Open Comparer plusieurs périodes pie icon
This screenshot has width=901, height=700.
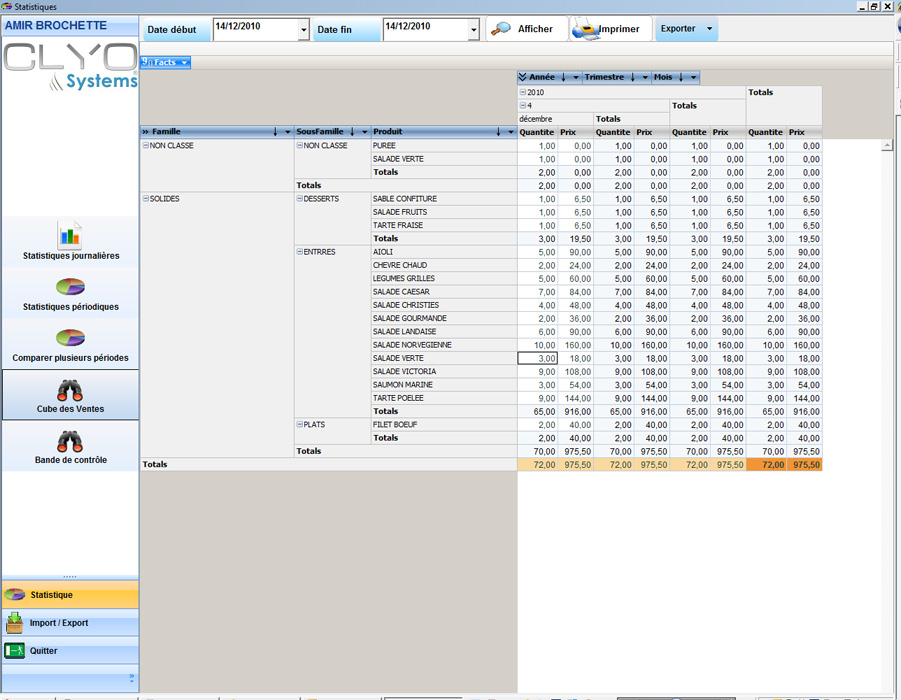[x=70, y=337]
